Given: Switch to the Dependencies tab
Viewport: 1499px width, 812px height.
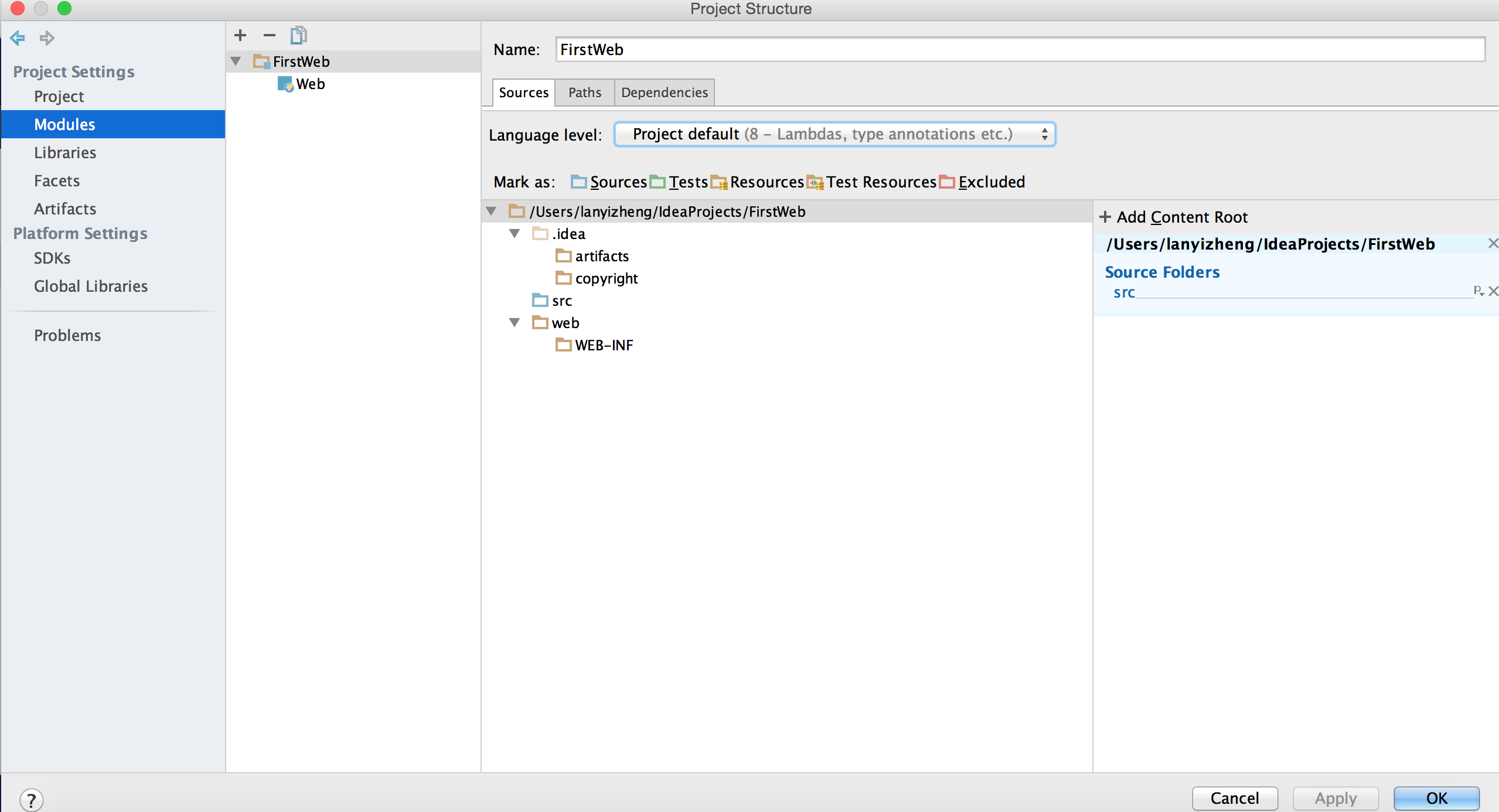Looking at the screenshot, I should (x=665, y=93).
